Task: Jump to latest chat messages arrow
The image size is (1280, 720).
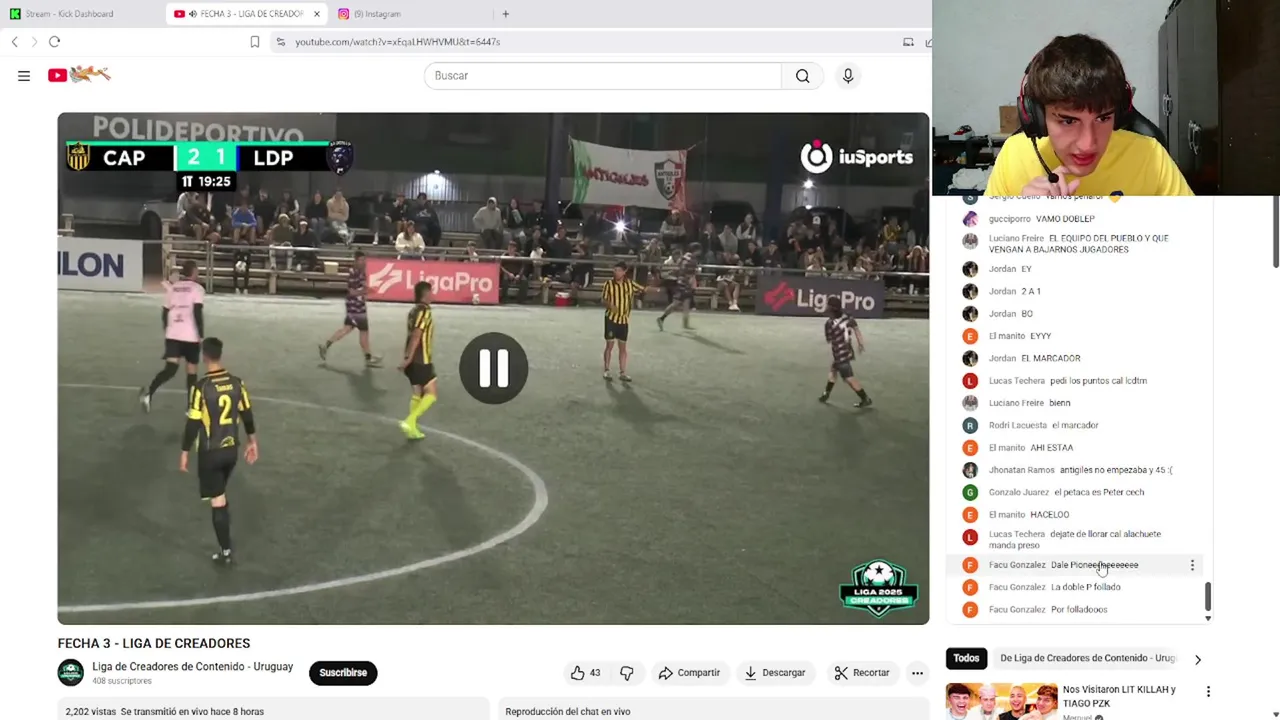Action: pos(1208,618)
